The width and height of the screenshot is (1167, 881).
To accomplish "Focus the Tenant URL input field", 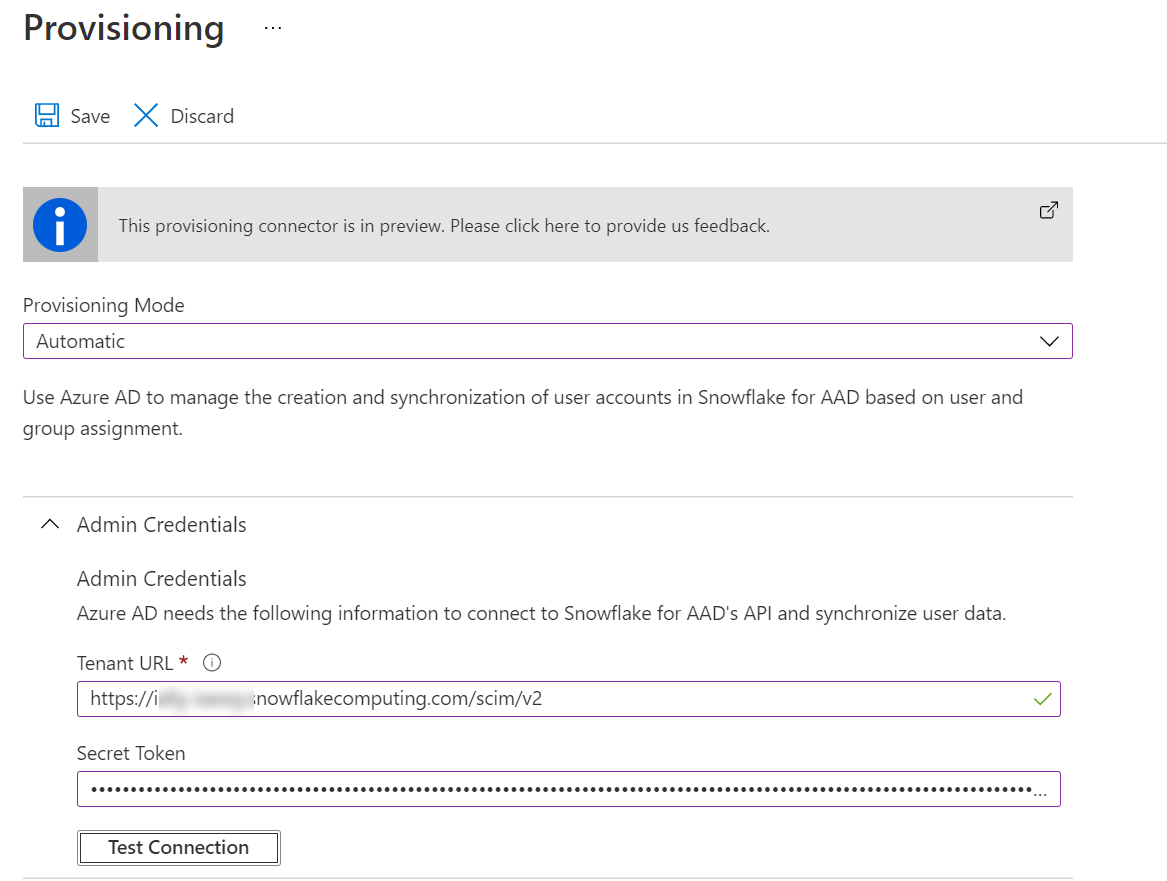I will tap(569, 699).
